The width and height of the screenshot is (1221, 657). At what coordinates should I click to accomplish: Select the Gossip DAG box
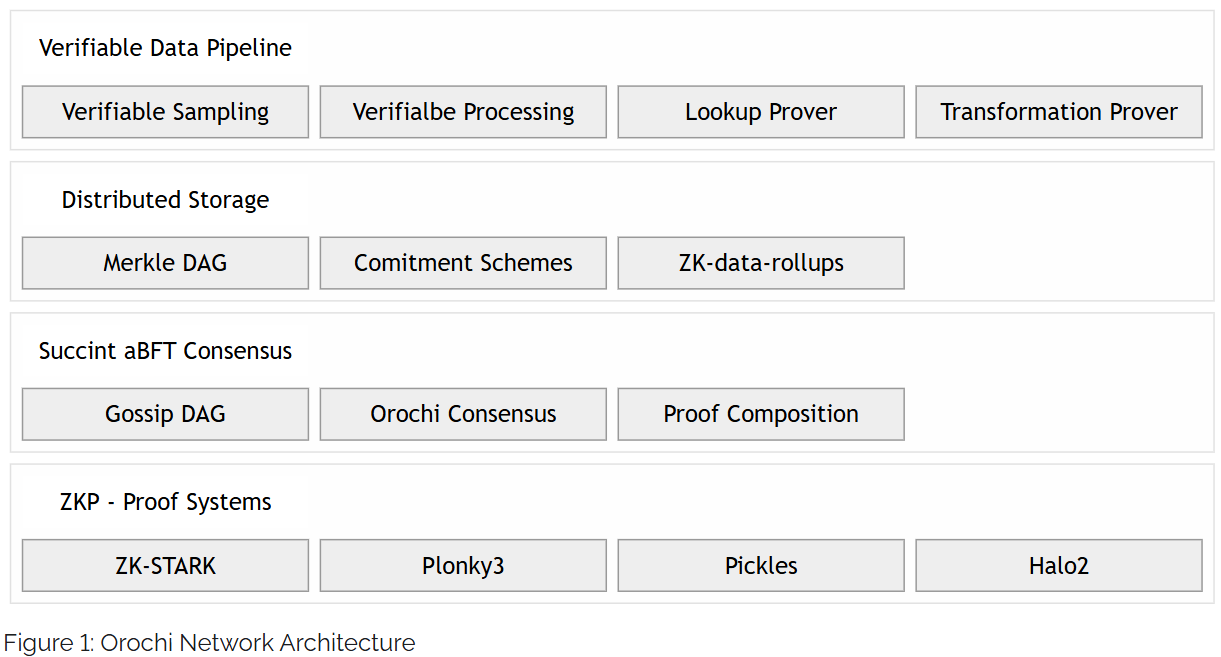click(x=165, y=414)
